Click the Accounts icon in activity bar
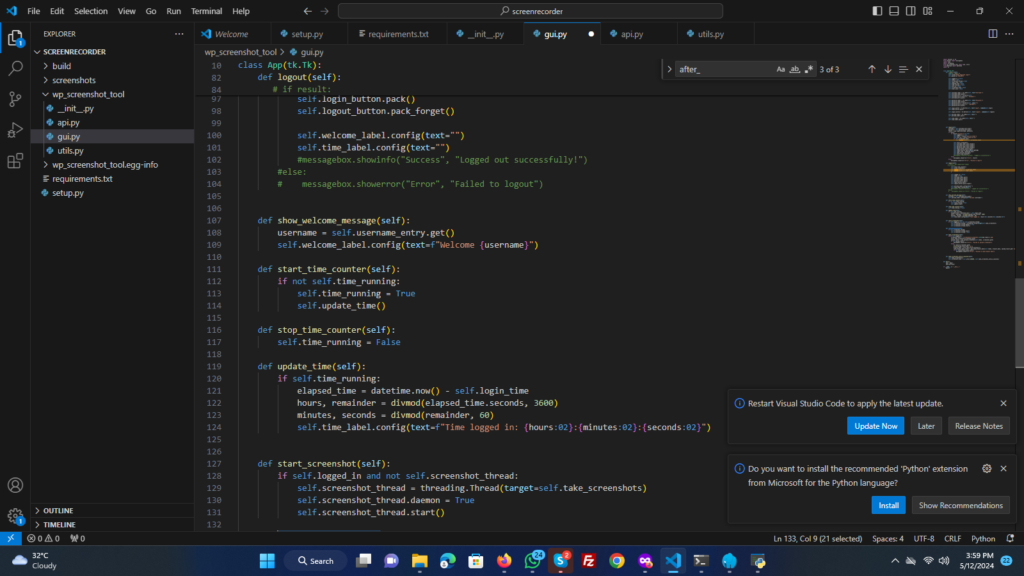1024x576 pixels. [15, 485]
